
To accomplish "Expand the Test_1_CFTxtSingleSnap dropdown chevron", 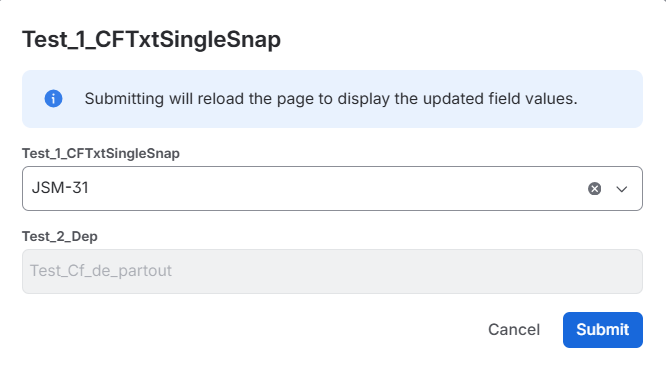I will (622, 189).
